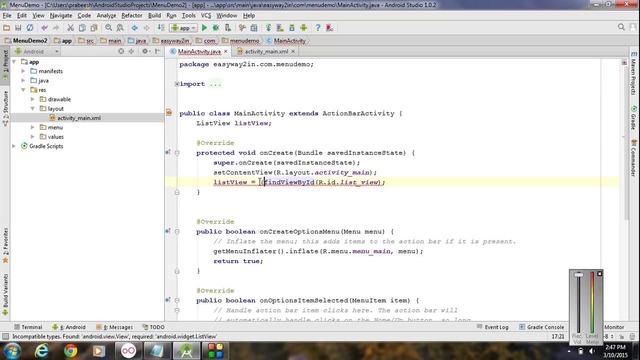Expand the values folder
This screenshot has width=640, height=360.
33,137
